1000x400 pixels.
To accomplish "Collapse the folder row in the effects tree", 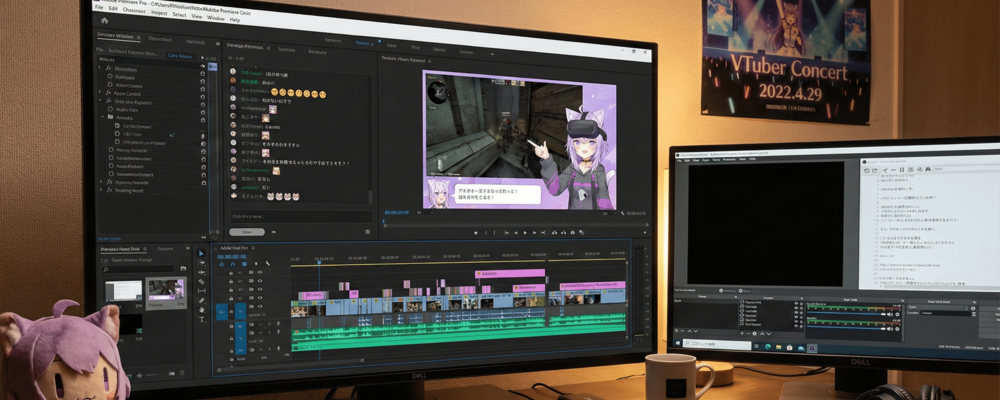I will pyautogui.click(x=103, y=117).
